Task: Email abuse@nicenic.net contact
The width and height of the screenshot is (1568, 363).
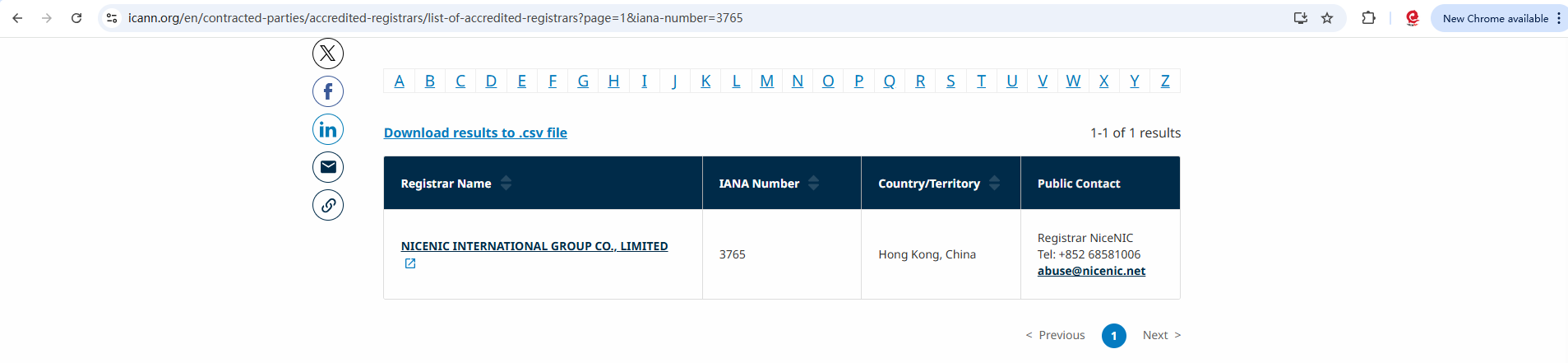Action: tap(1091, 271)
